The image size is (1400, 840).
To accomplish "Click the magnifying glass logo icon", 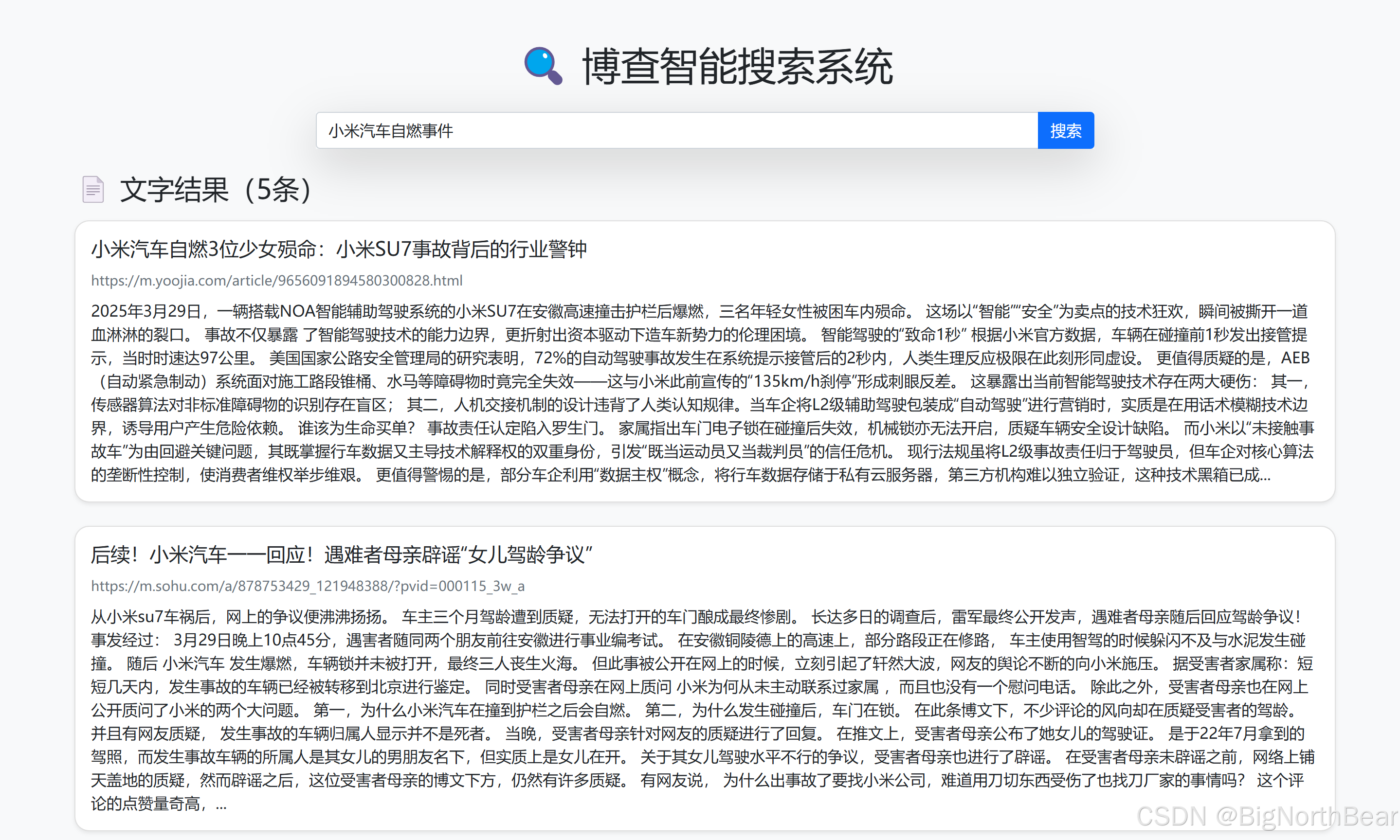I will pos(543,66).
